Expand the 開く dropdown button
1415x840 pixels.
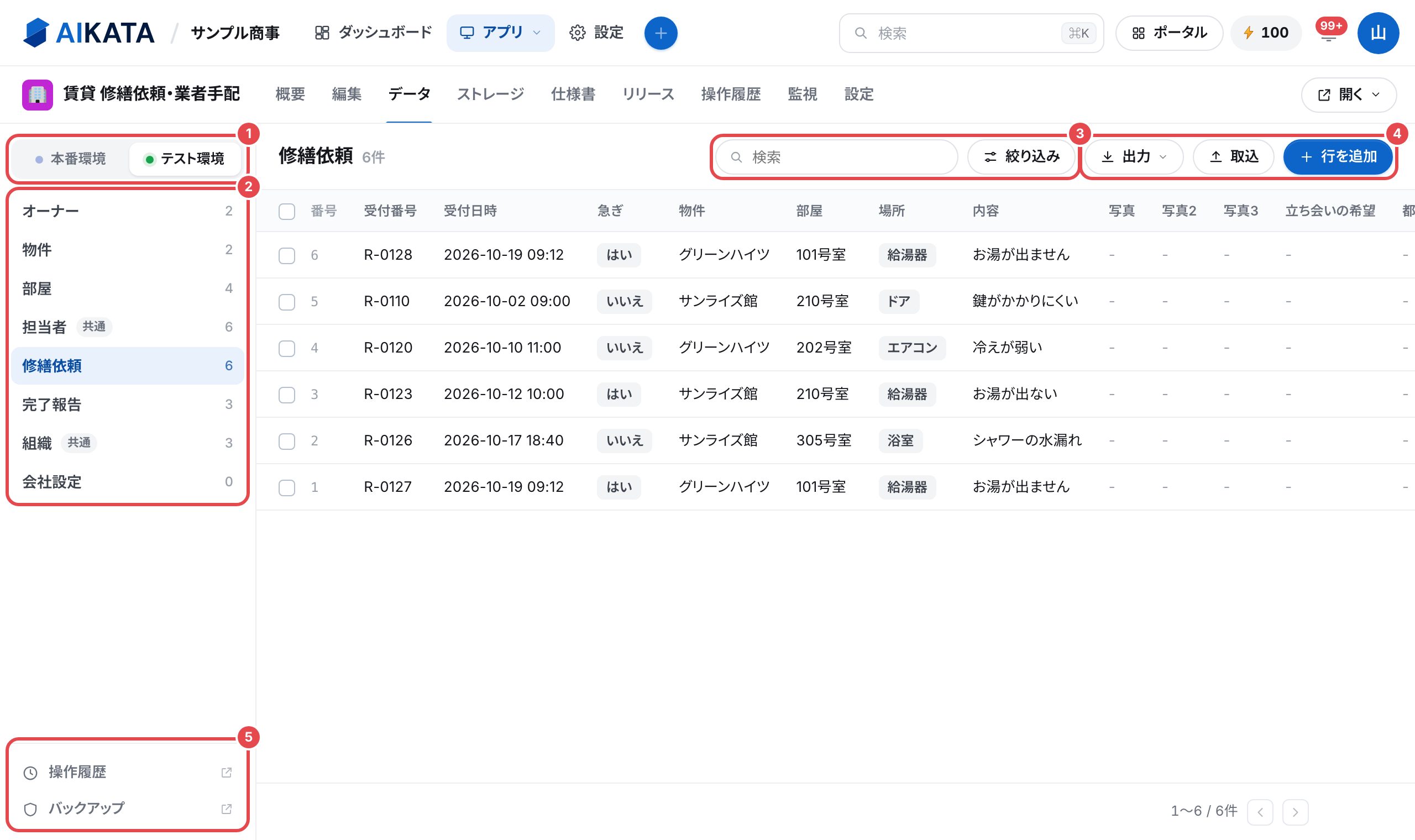coord(1348,95)
